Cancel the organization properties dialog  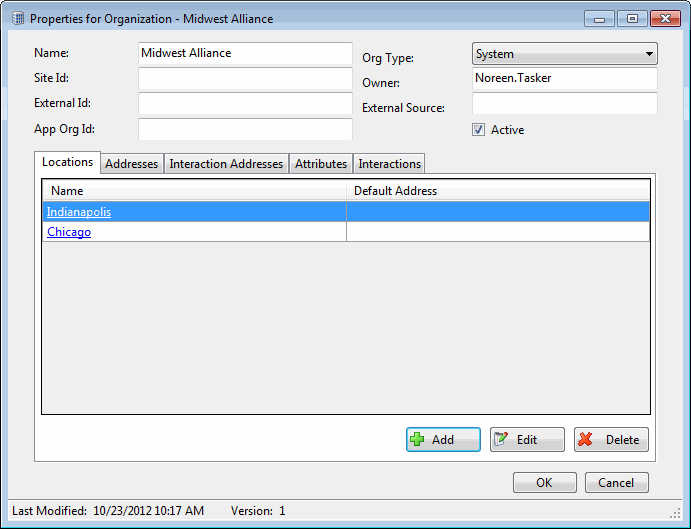pyautogui.click(x=616, y=482)
